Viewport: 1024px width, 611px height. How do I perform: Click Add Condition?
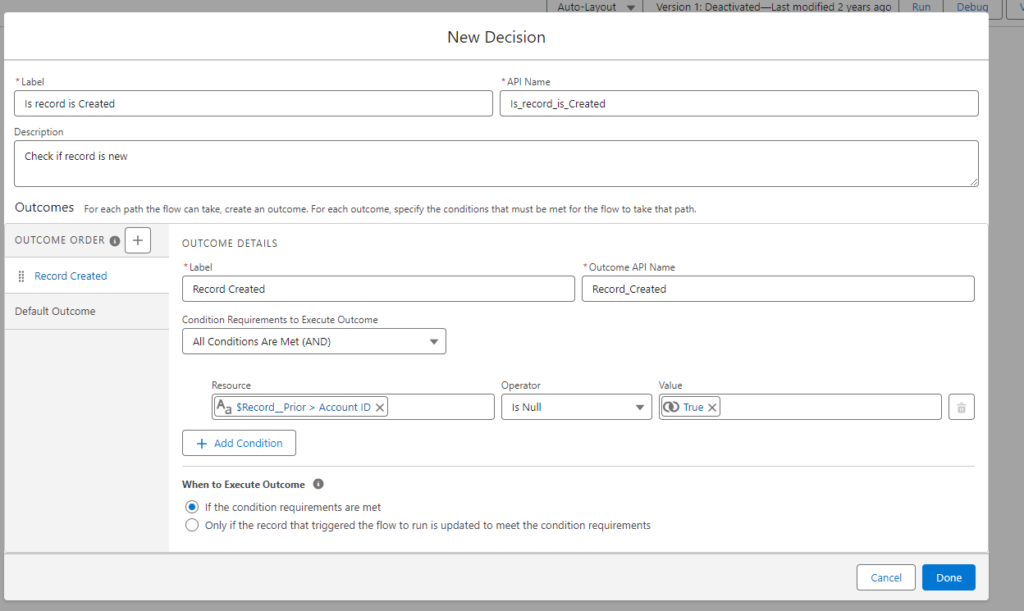239,442
